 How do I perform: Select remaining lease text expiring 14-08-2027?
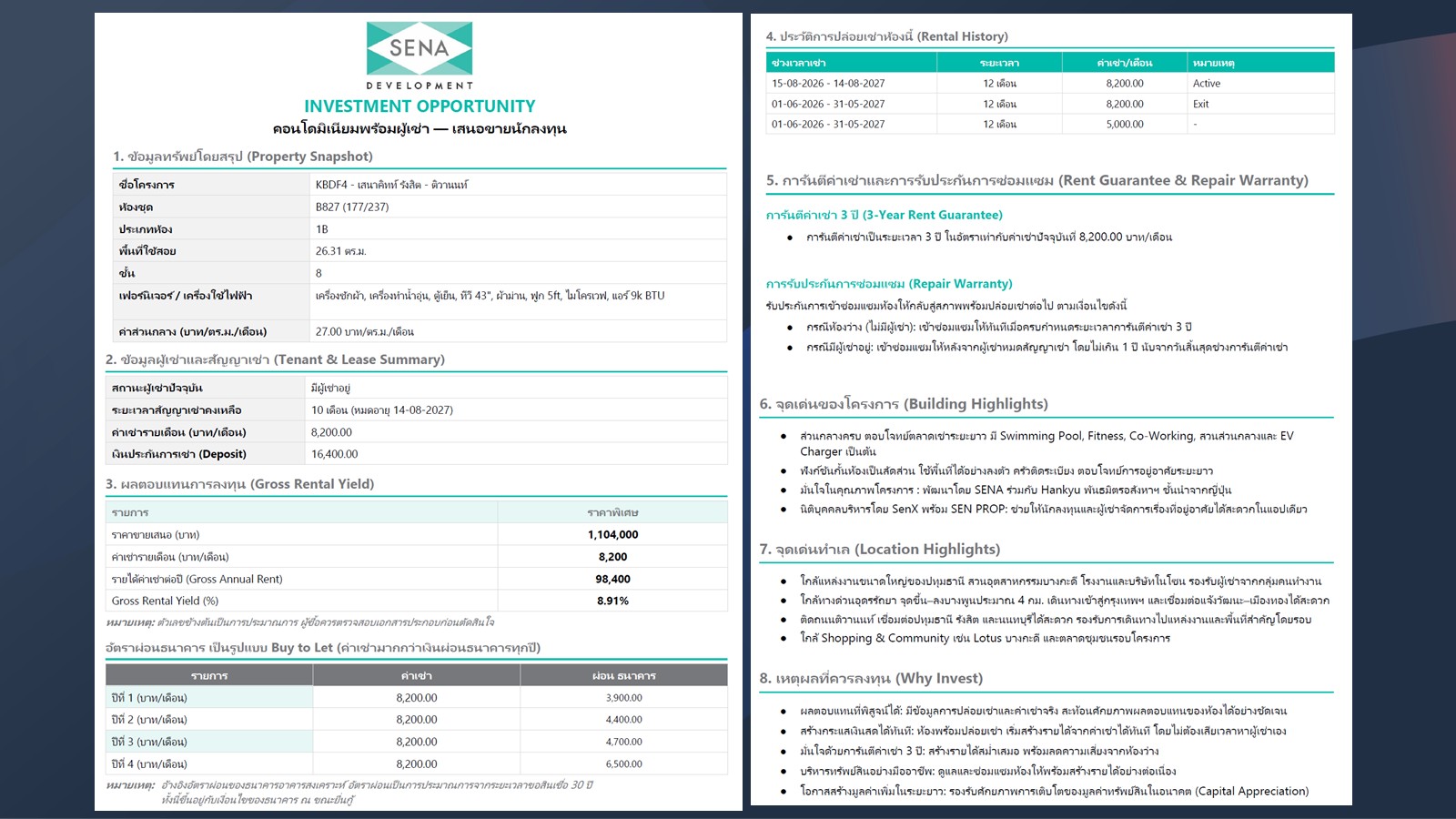point(382,410)
